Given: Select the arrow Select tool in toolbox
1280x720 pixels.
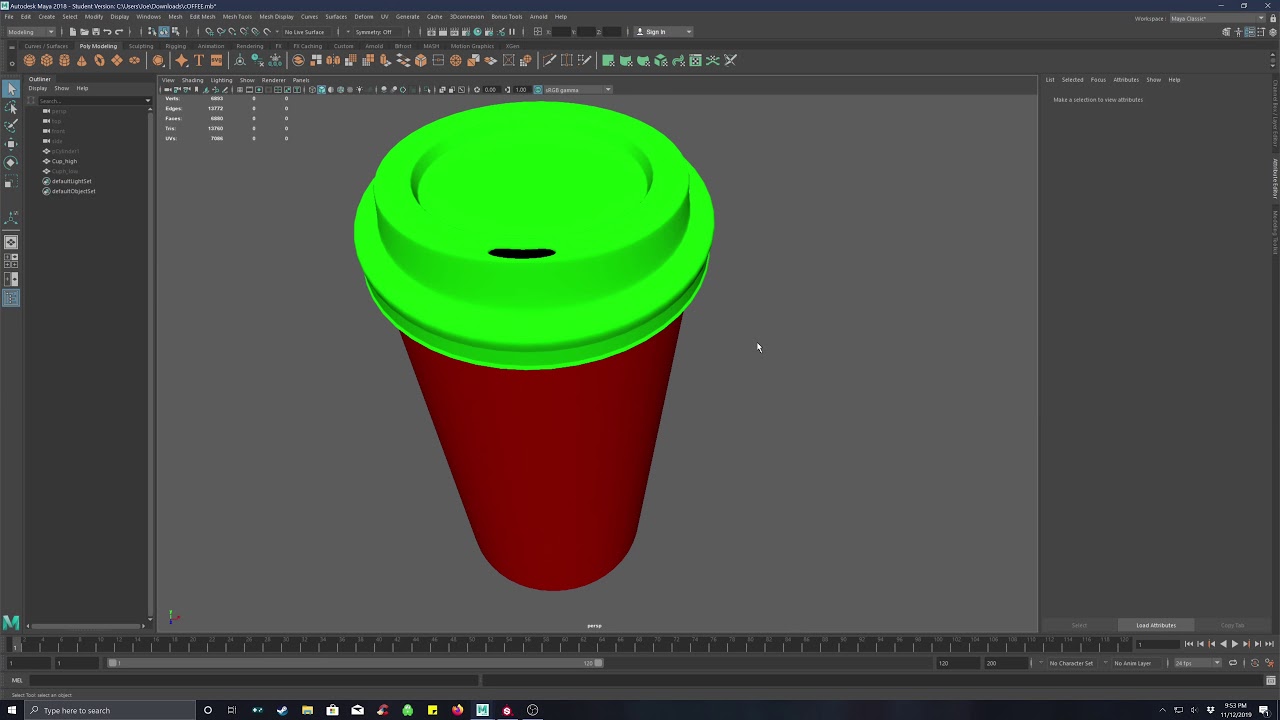Looking at the screenshot, I should [11, 90].
